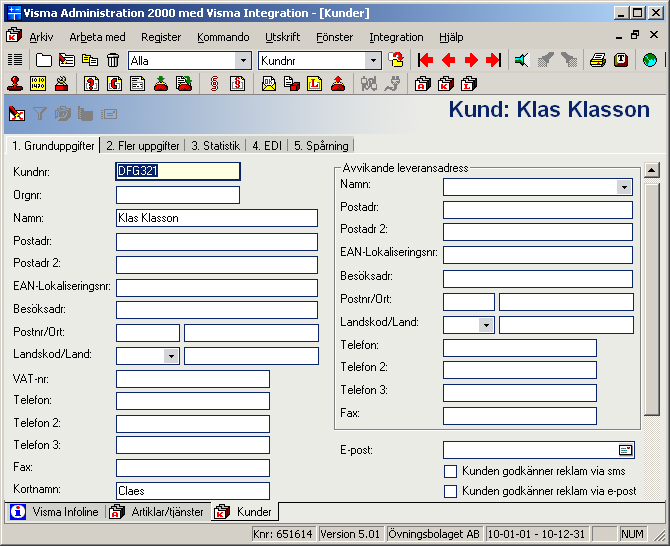Click the yellow document with question mark

coord(91,84)
